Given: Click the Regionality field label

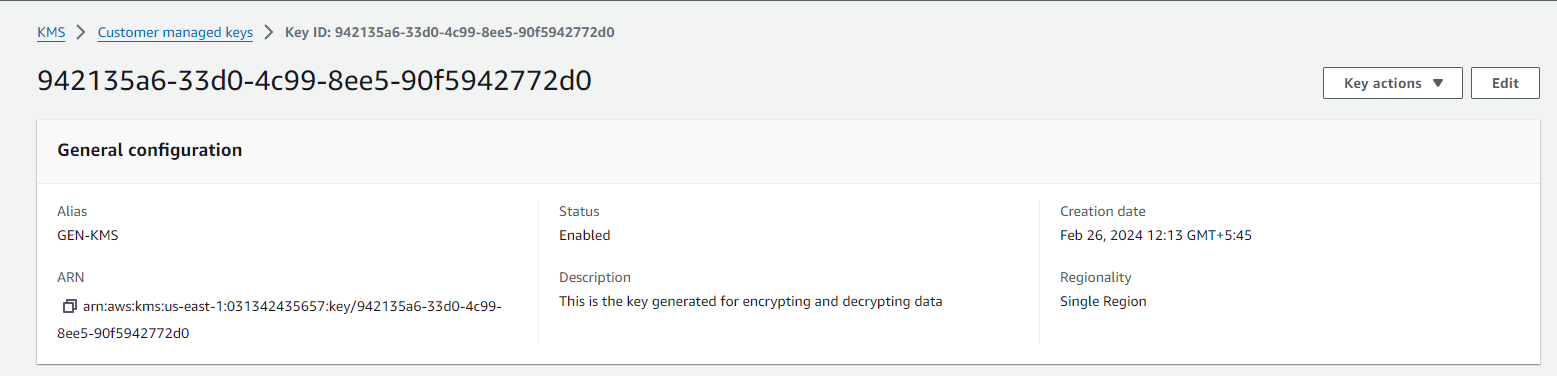Looking at the screenshot, I should coord(1096,277).
